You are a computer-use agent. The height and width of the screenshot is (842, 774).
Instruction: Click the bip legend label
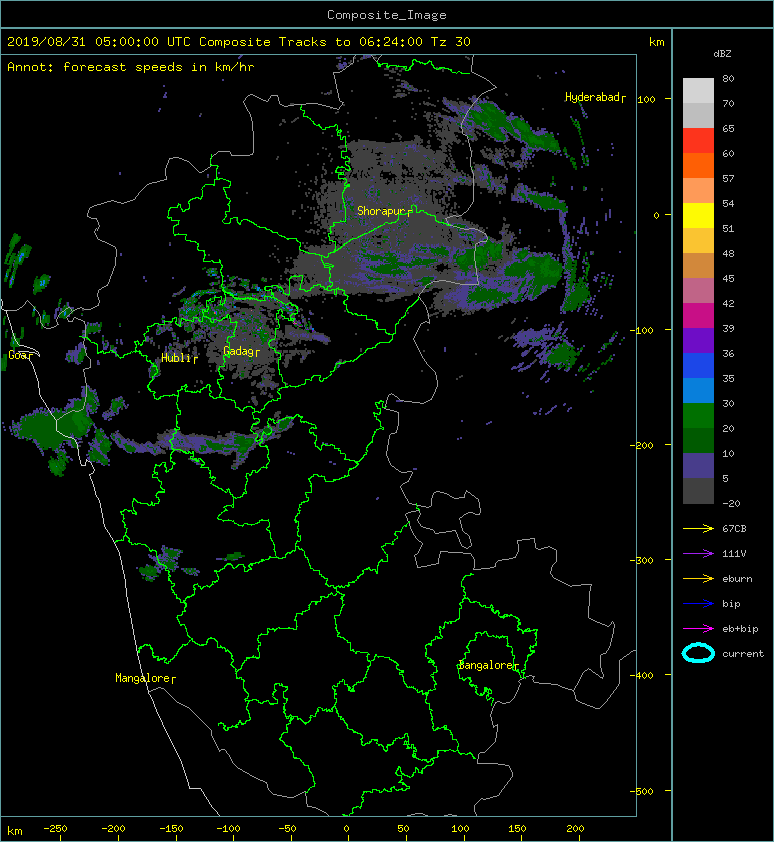(x=731, y=604)
